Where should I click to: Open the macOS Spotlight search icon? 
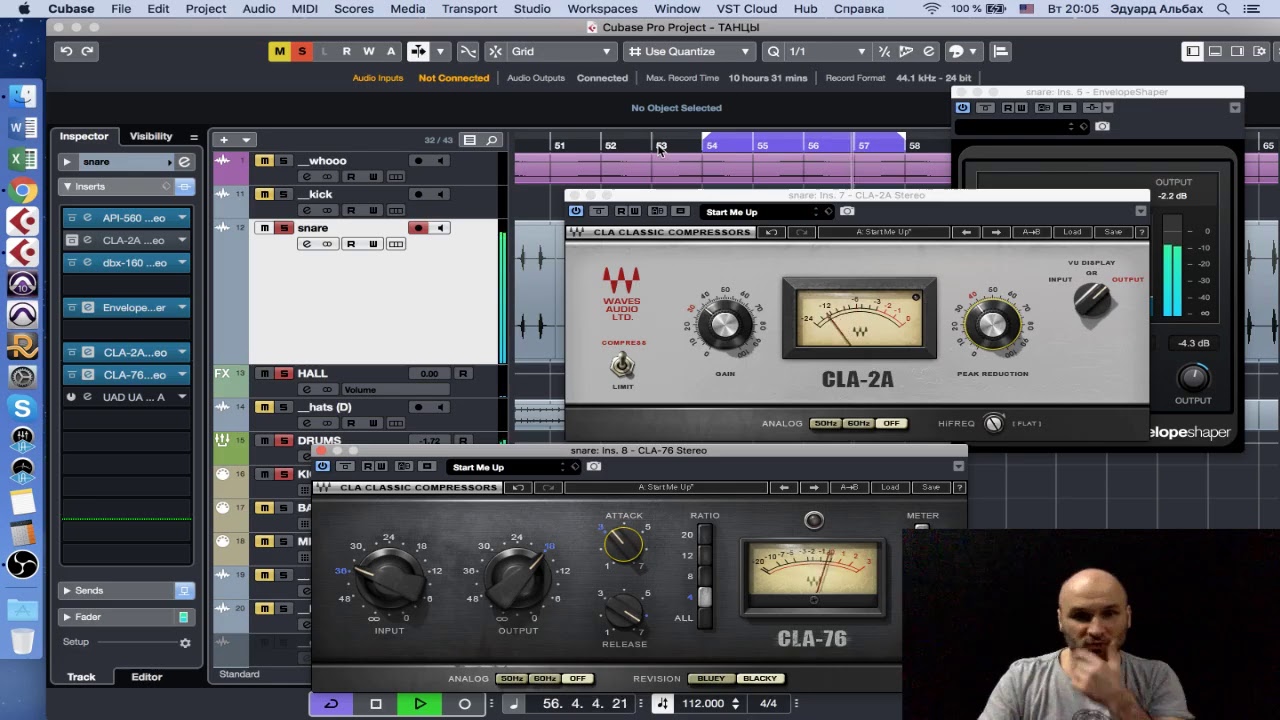click(1223, 9)
